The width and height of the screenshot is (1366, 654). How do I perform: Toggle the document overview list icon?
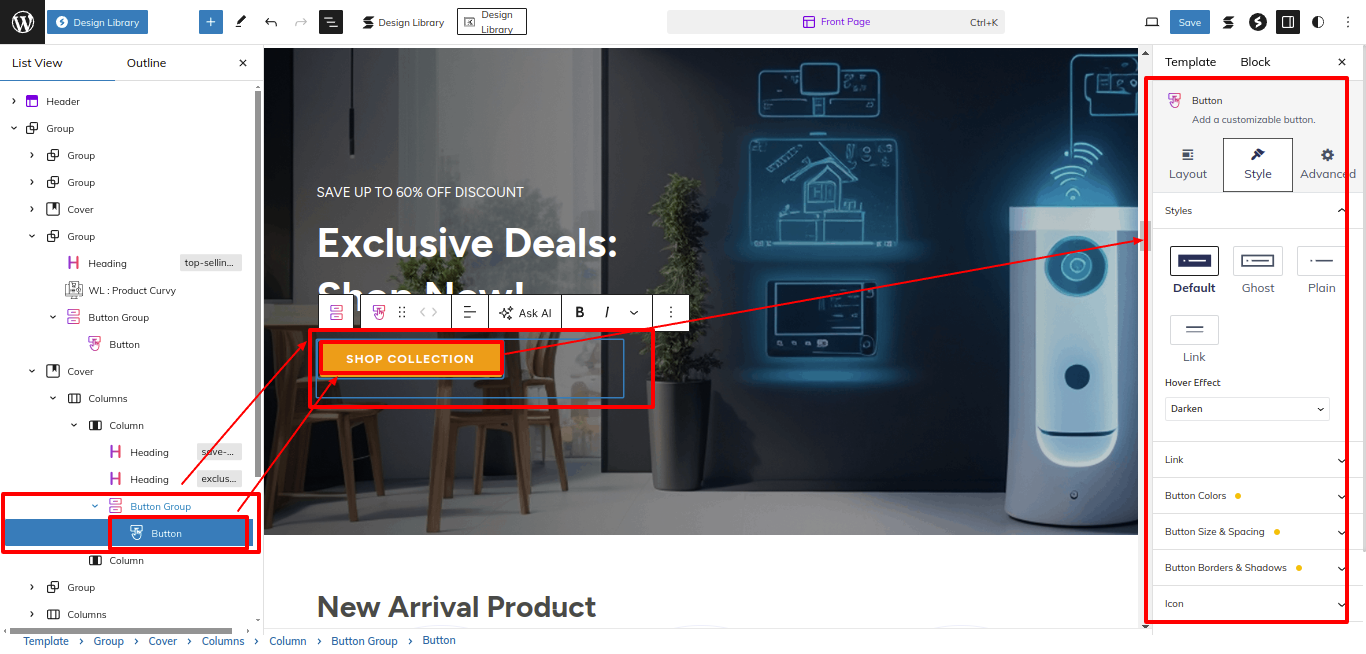331,22
